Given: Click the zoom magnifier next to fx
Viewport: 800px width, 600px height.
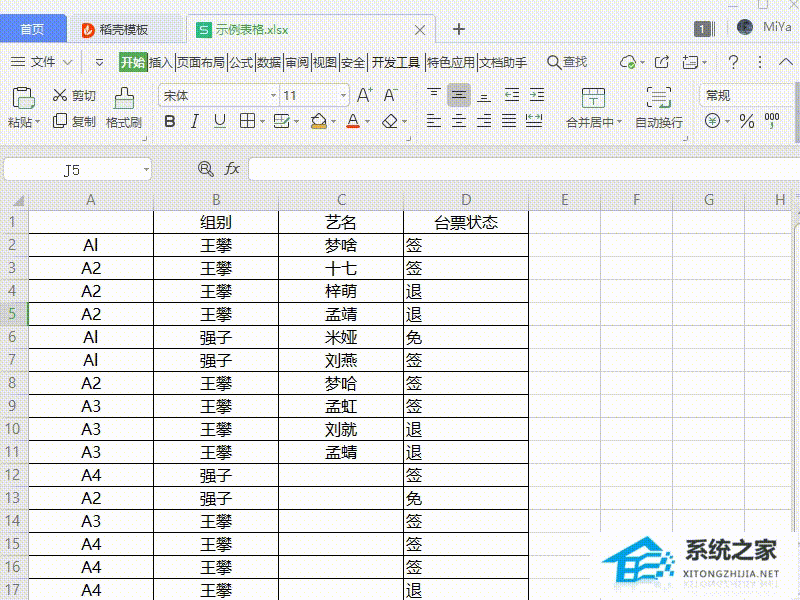Looking at the screenshot, I should [206, 169].
